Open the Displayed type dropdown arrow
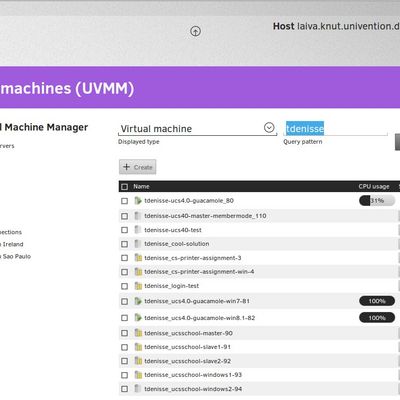The image size is (400, 400). coord(269,127)
